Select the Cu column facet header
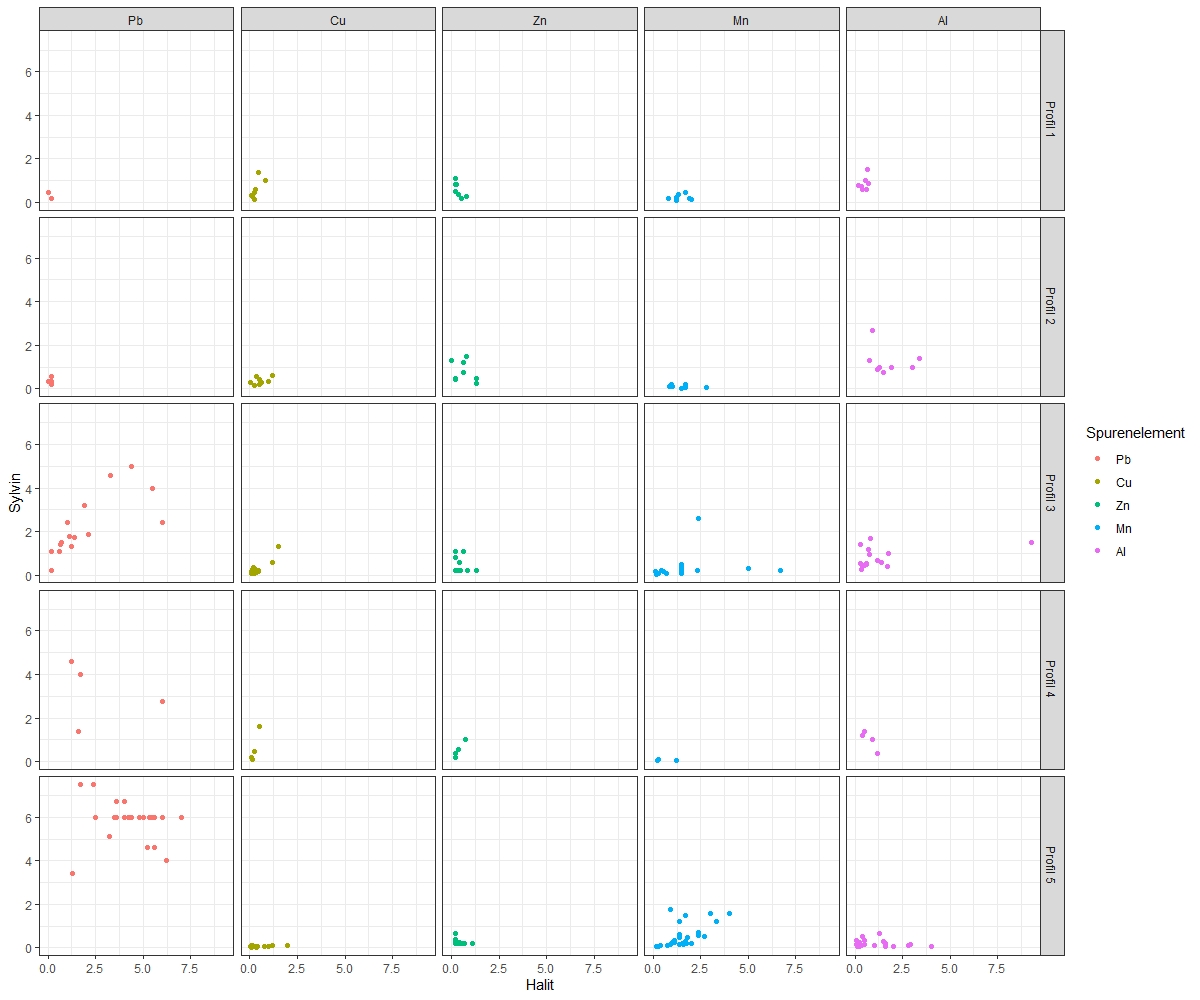This screenshot has height=1000, width=1200. pyautogui.click(x=338, y=19)
